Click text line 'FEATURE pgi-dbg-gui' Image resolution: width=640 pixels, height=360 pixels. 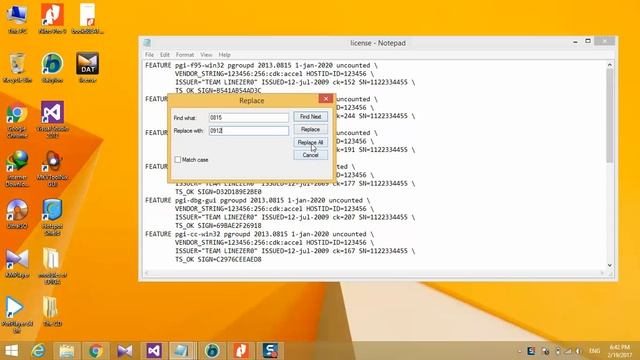pyautogui.click(x=258, y=200)
